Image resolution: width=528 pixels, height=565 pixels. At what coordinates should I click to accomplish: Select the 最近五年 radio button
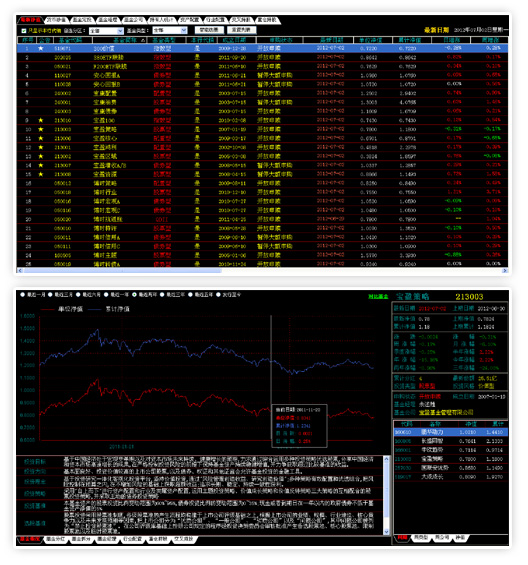click(x=190, y=295)
